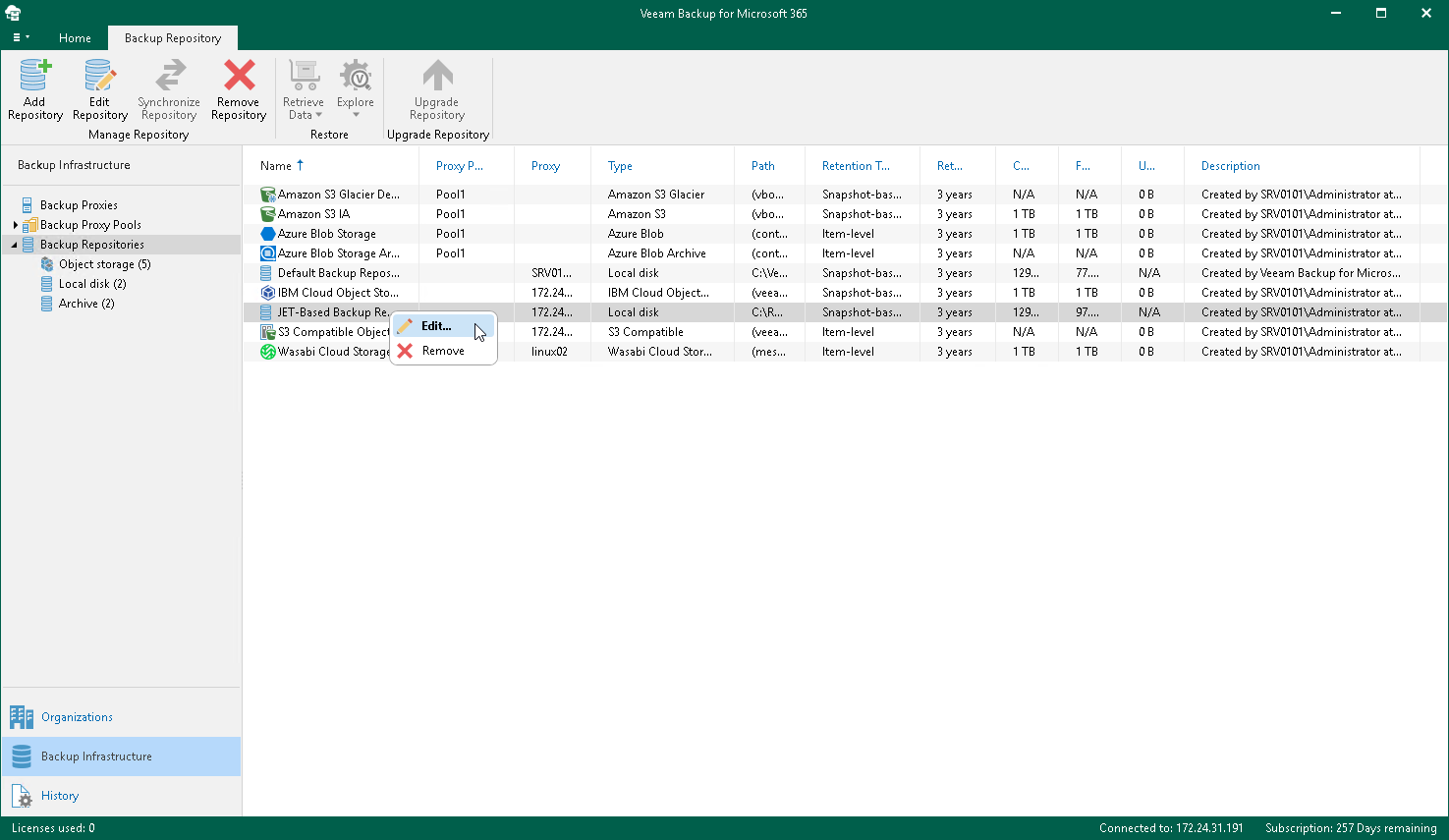Select the JET-Based Backup Re... row
Image resolution: width=1449 pixels, height=840 pixels.
click(x=845, y=312)
